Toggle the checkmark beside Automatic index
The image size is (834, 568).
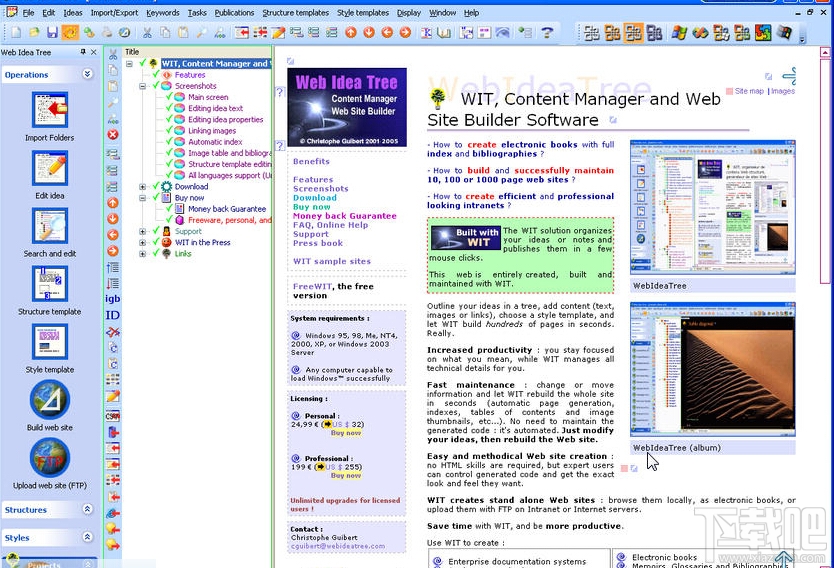tap(169, 141)
